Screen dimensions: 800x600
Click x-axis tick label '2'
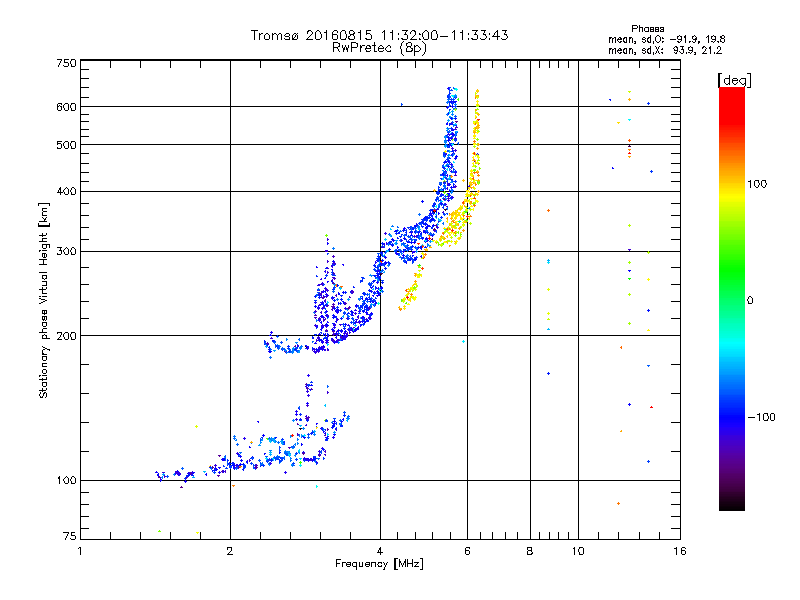[230, 551]
